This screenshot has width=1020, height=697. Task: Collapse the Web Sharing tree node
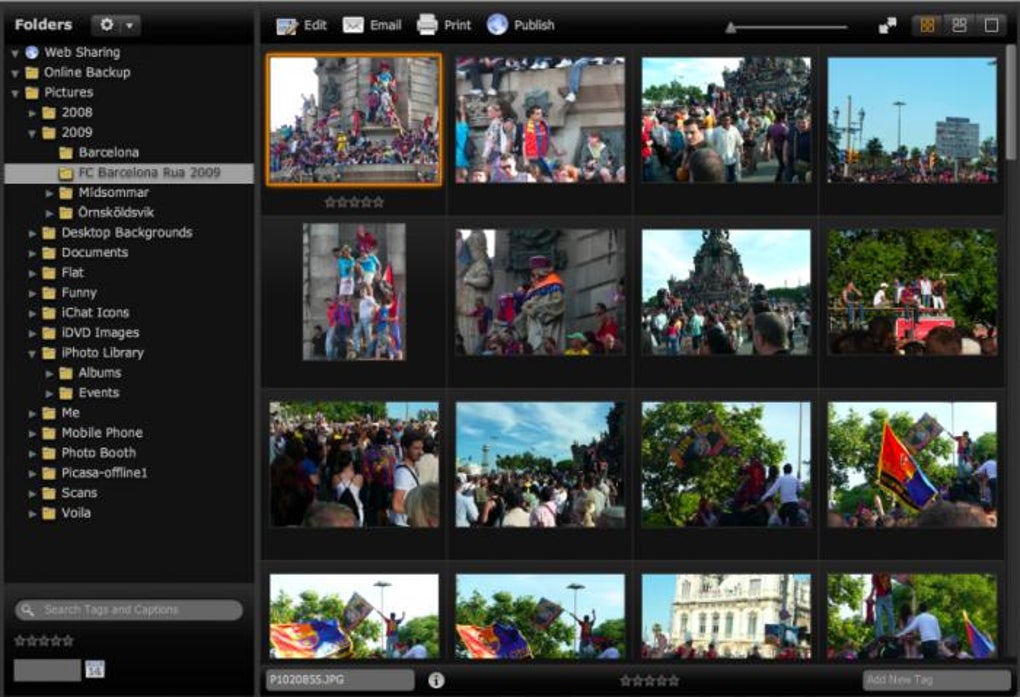(x=14, y=53)
